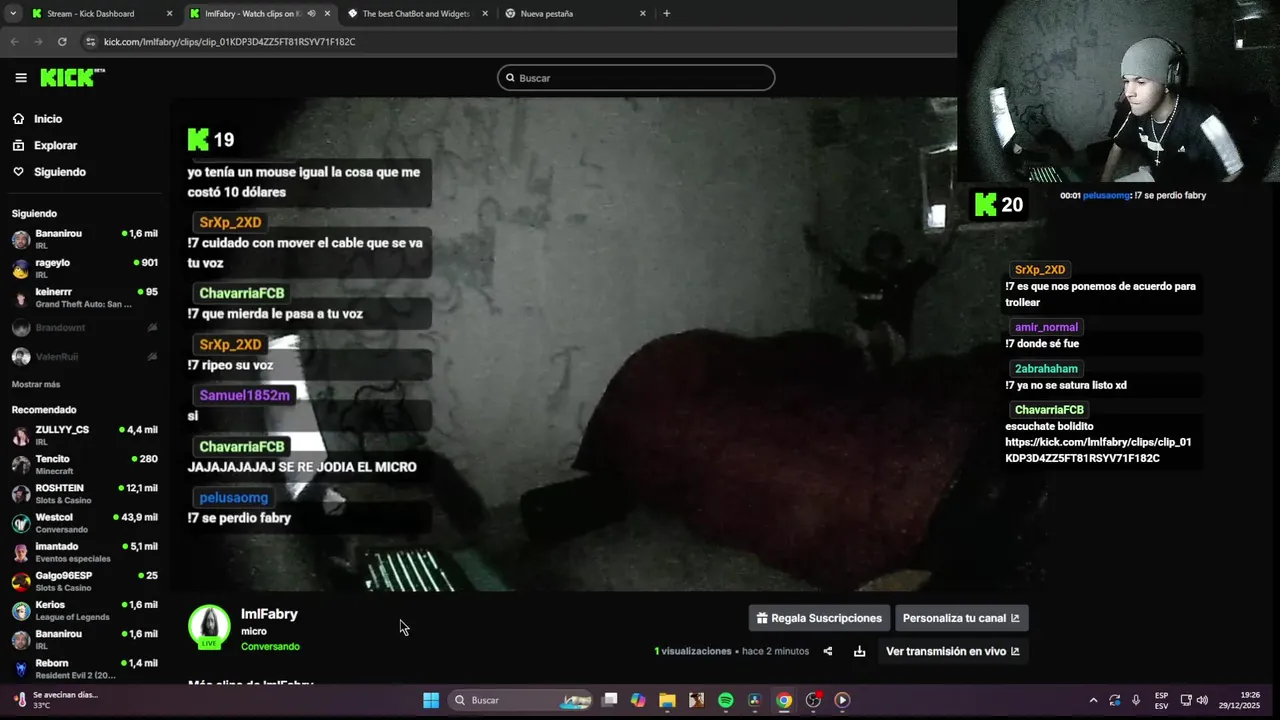Open the Windows Start menu

[x=431, y=700]
